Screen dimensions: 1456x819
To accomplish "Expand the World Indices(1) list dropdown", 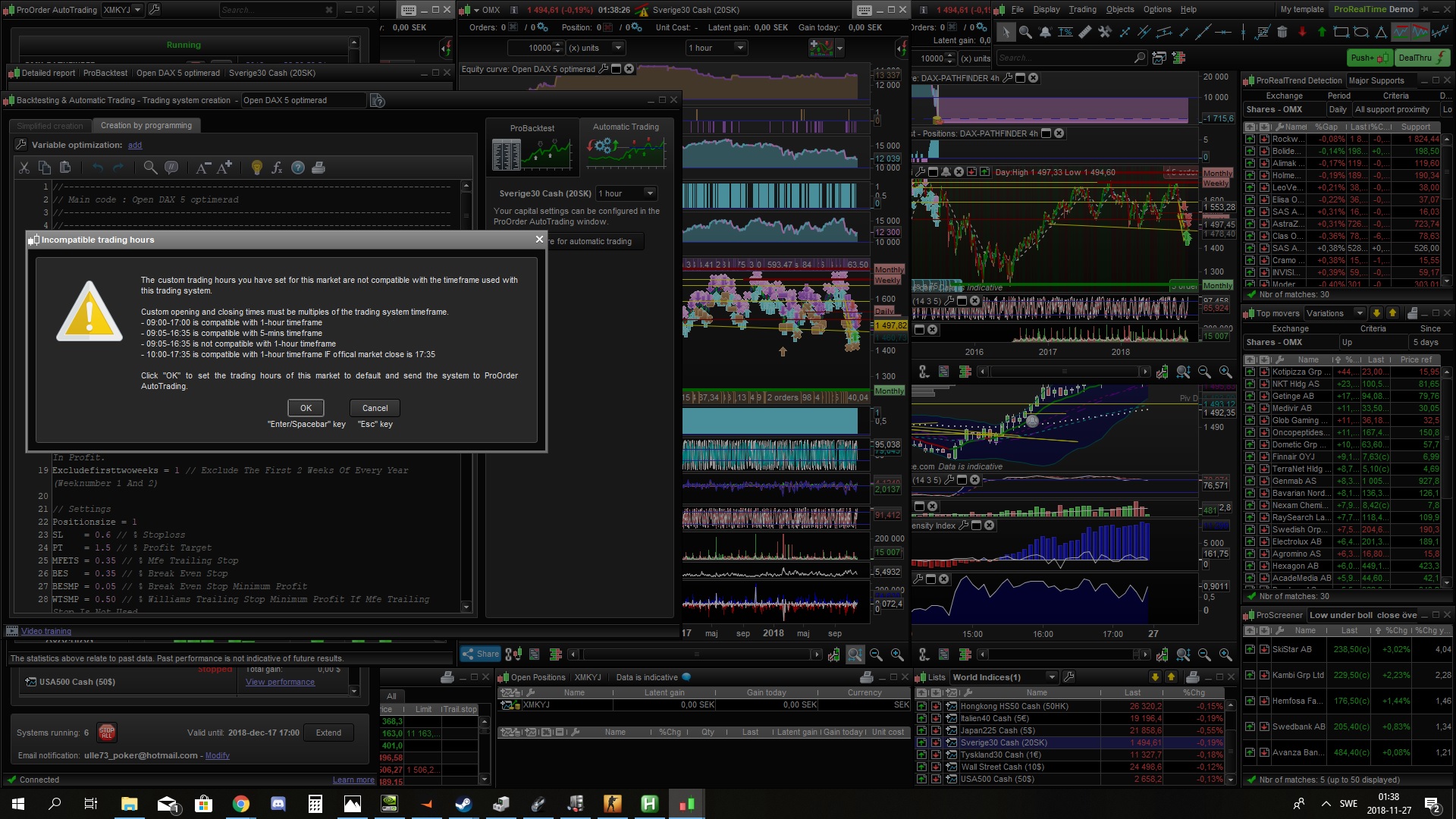I will (x=1051, y=677).
